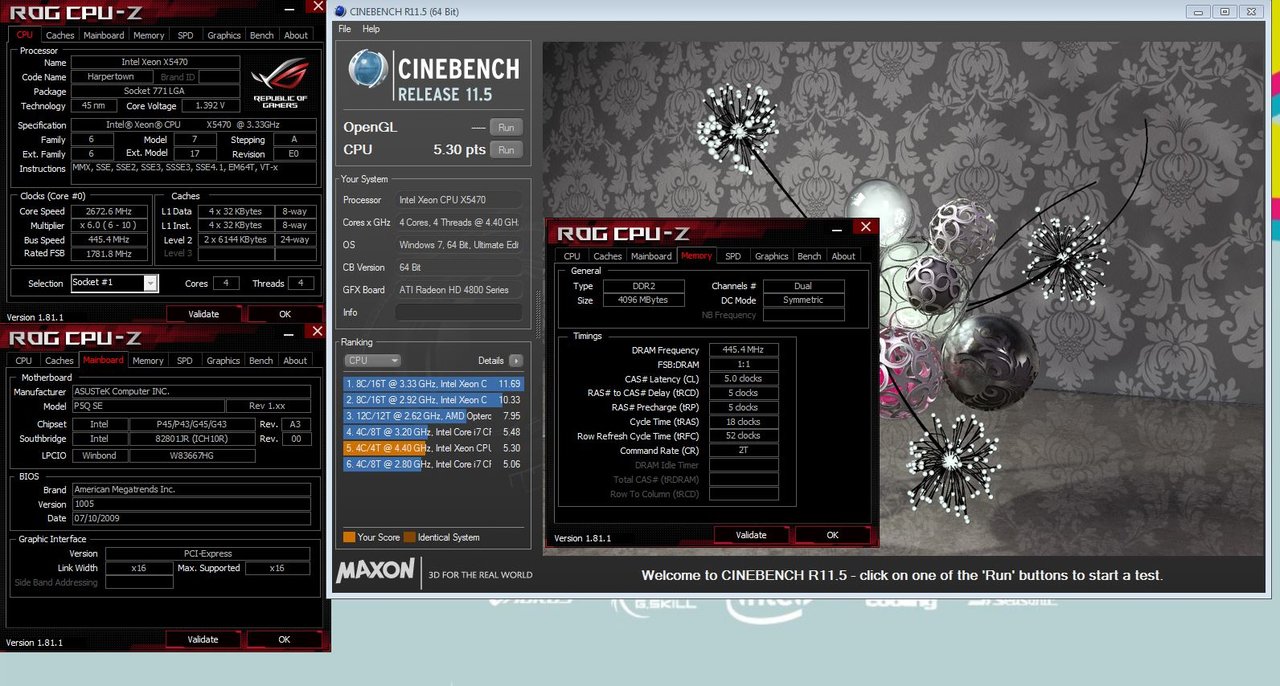Switch to Caches tab in Processor CPU-Z window

[x=60, y=35]
